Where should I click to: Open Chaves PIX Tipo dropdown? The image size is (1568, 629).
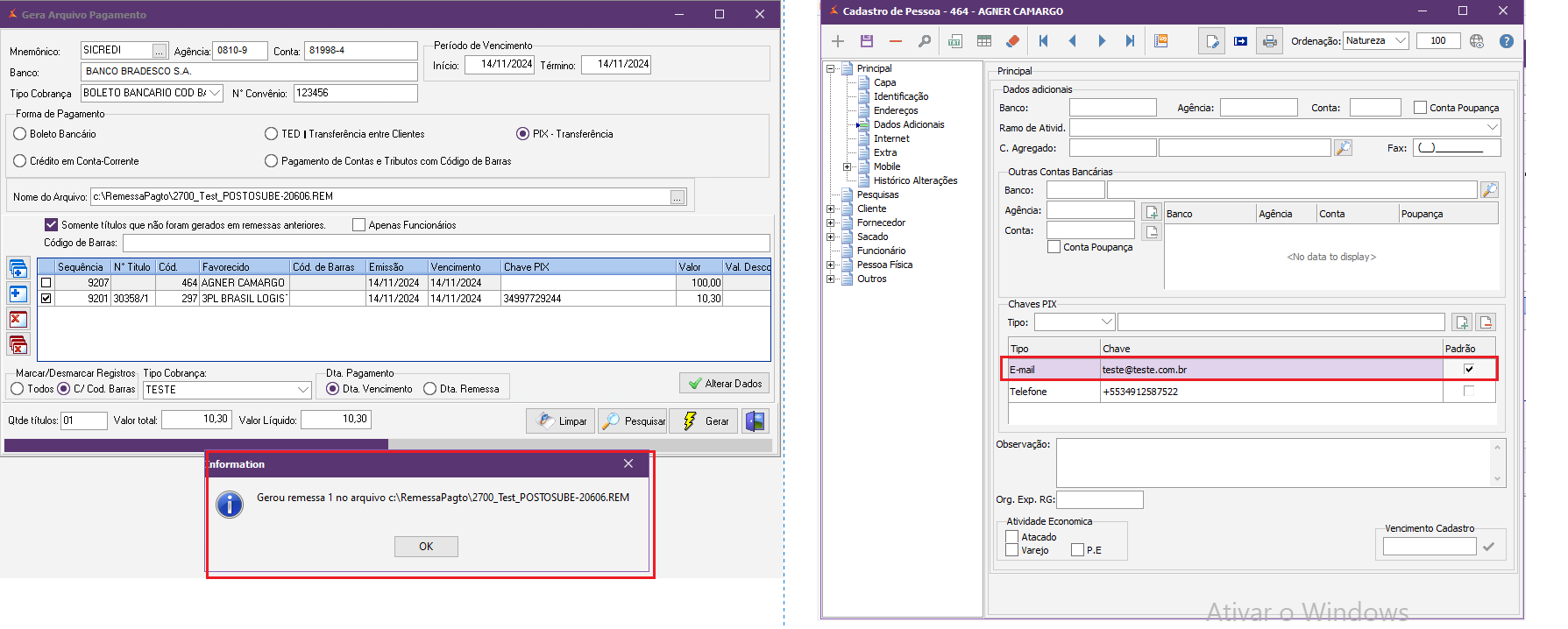pos(1107,322)
